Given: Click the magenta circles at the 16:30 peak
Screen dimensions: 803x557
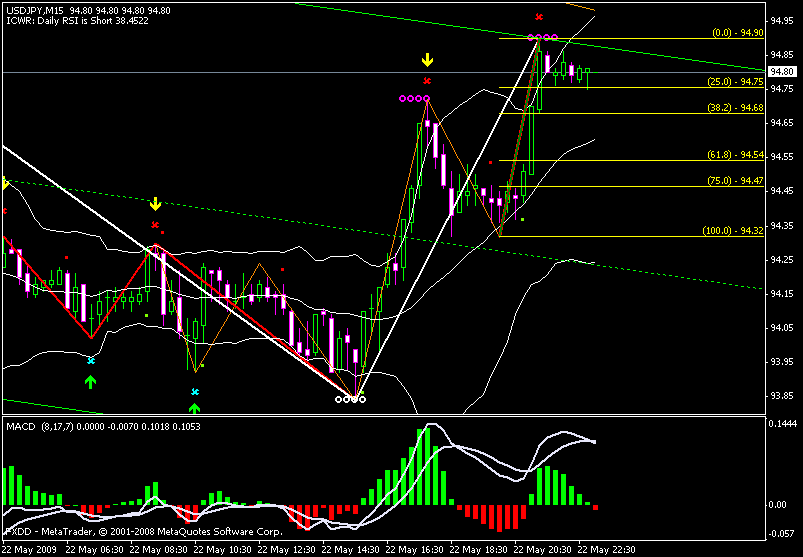Looking at the screenshot, I should click(x=415, y=98).
